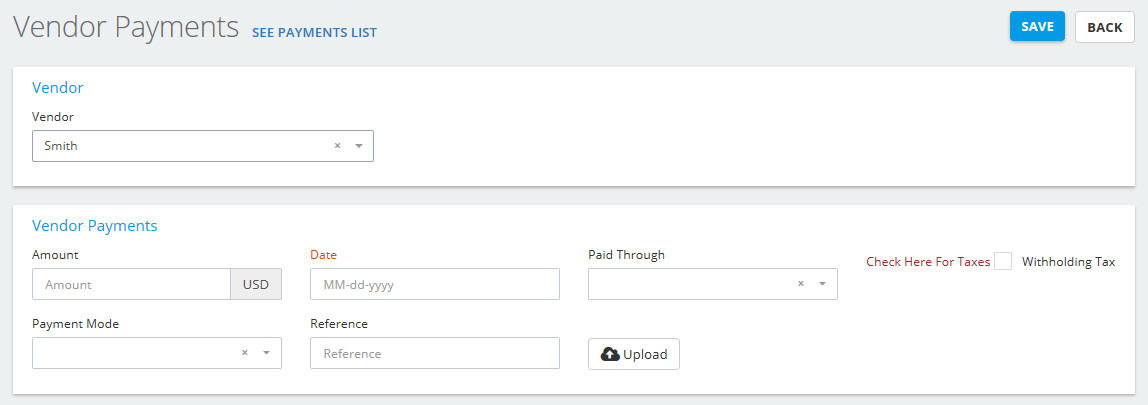Click the Upload button label
Screen dimensions: 1148x405
tap(645, 354)
